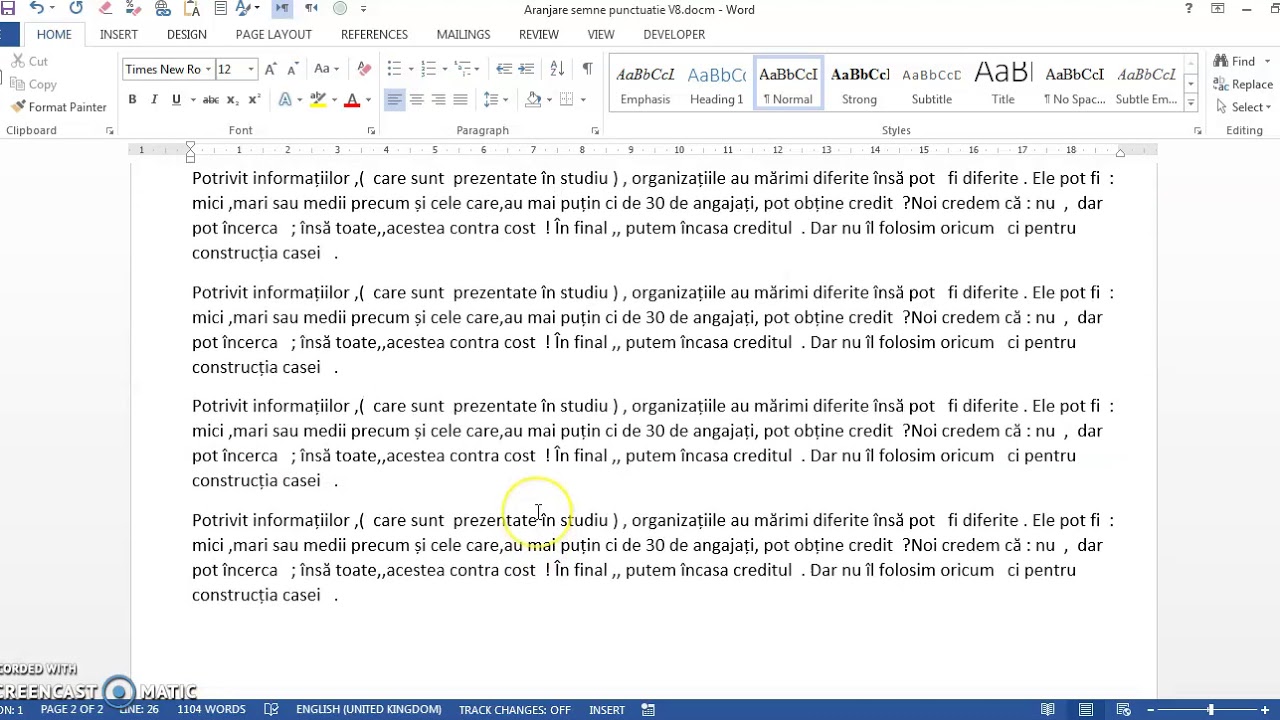Apply the Strong style
1280x720 pixels.
tap(860, 85)
